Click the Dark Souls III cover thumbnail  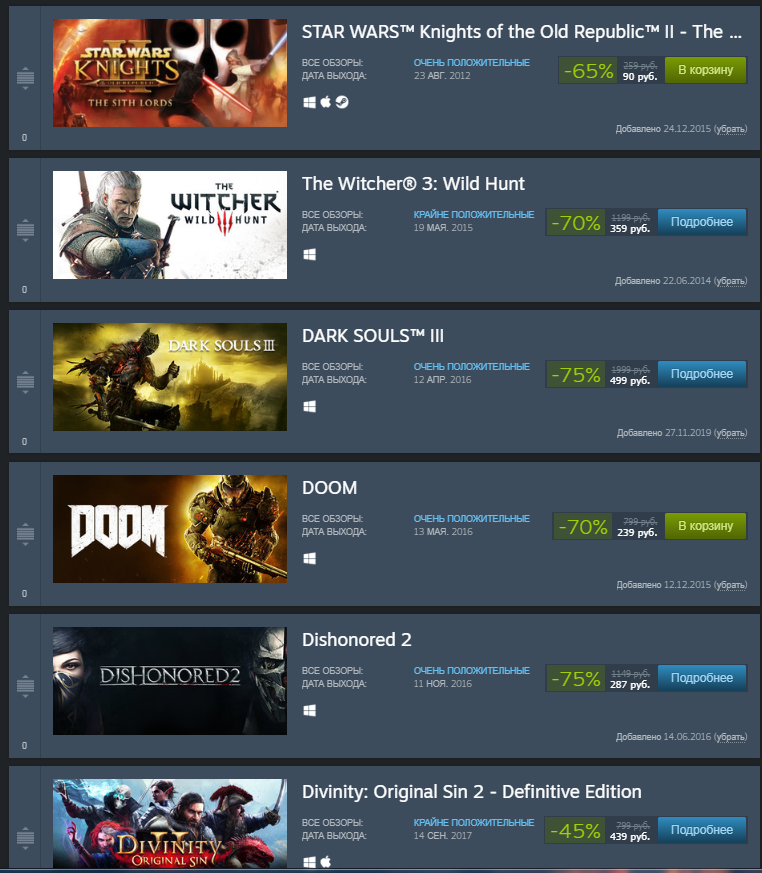[170, 377]
